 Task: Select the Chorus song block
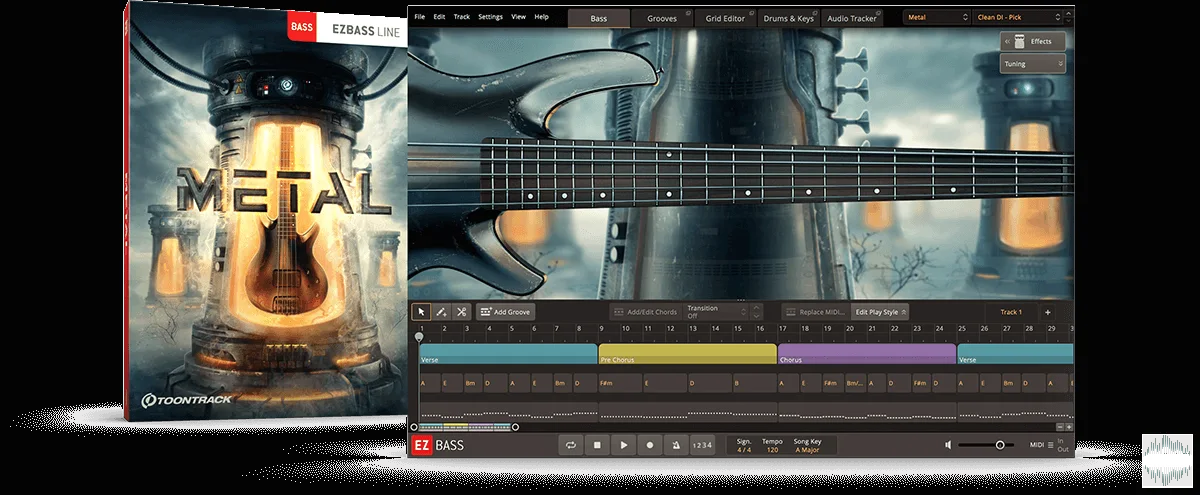pos(867,354)
